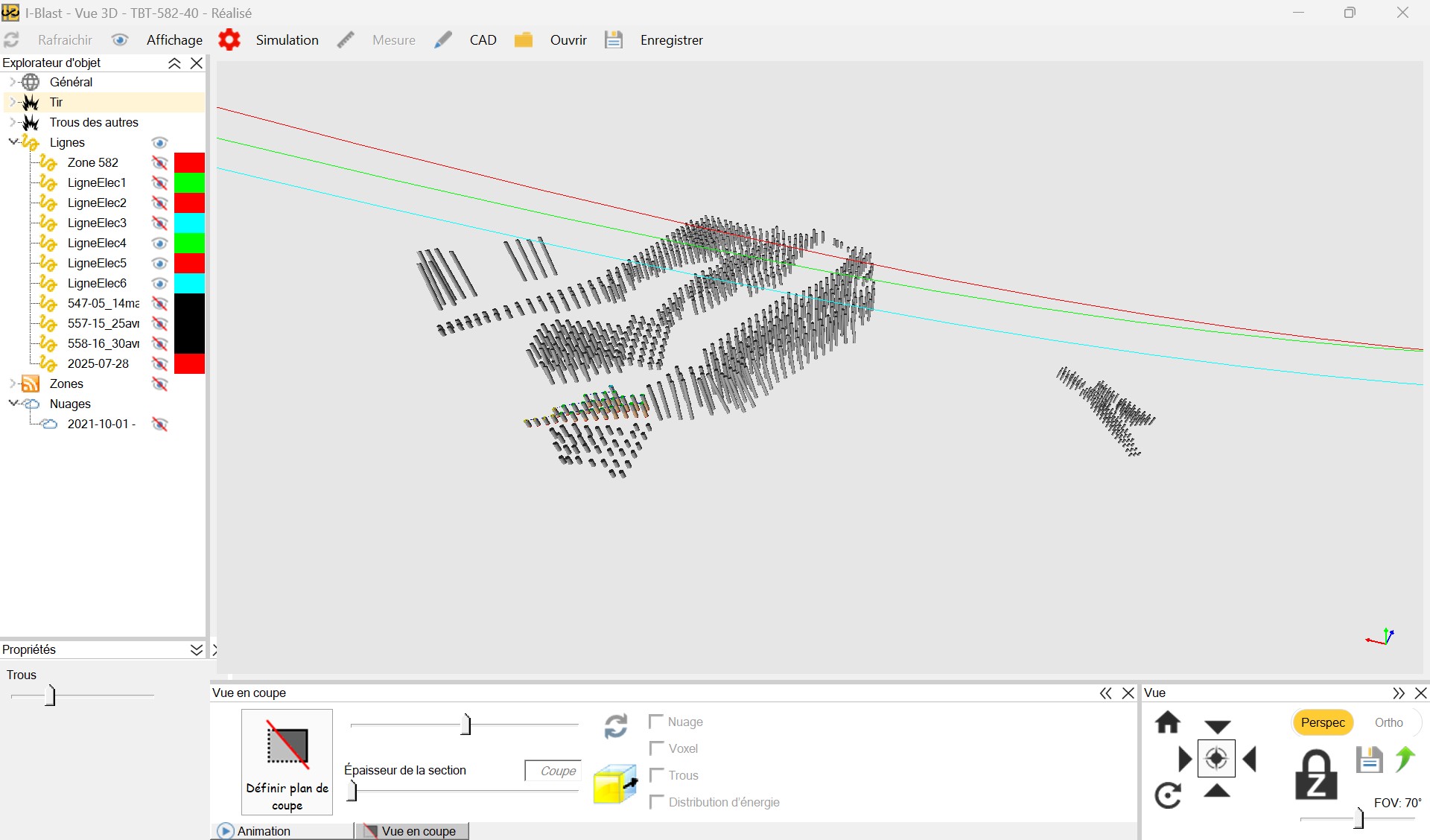Click the Rafraichir refresh icon

coord(12,39)
